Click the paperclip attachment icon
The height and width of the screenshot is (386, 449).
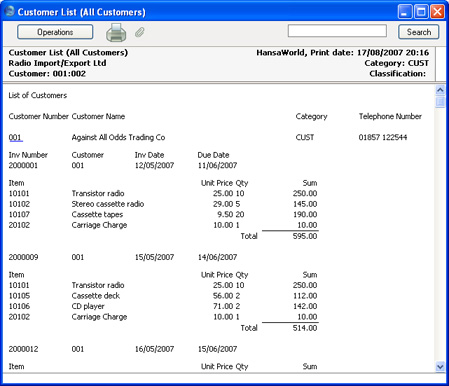(x=140, y=32)
